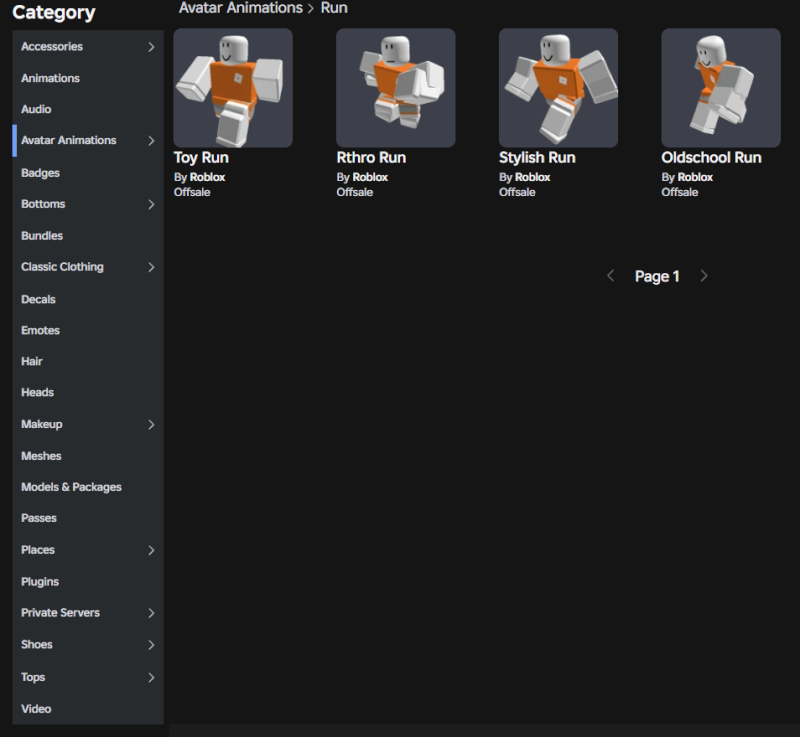Click the Stylish Run title link
Screen dimensions: 800x737
[537, 158]
